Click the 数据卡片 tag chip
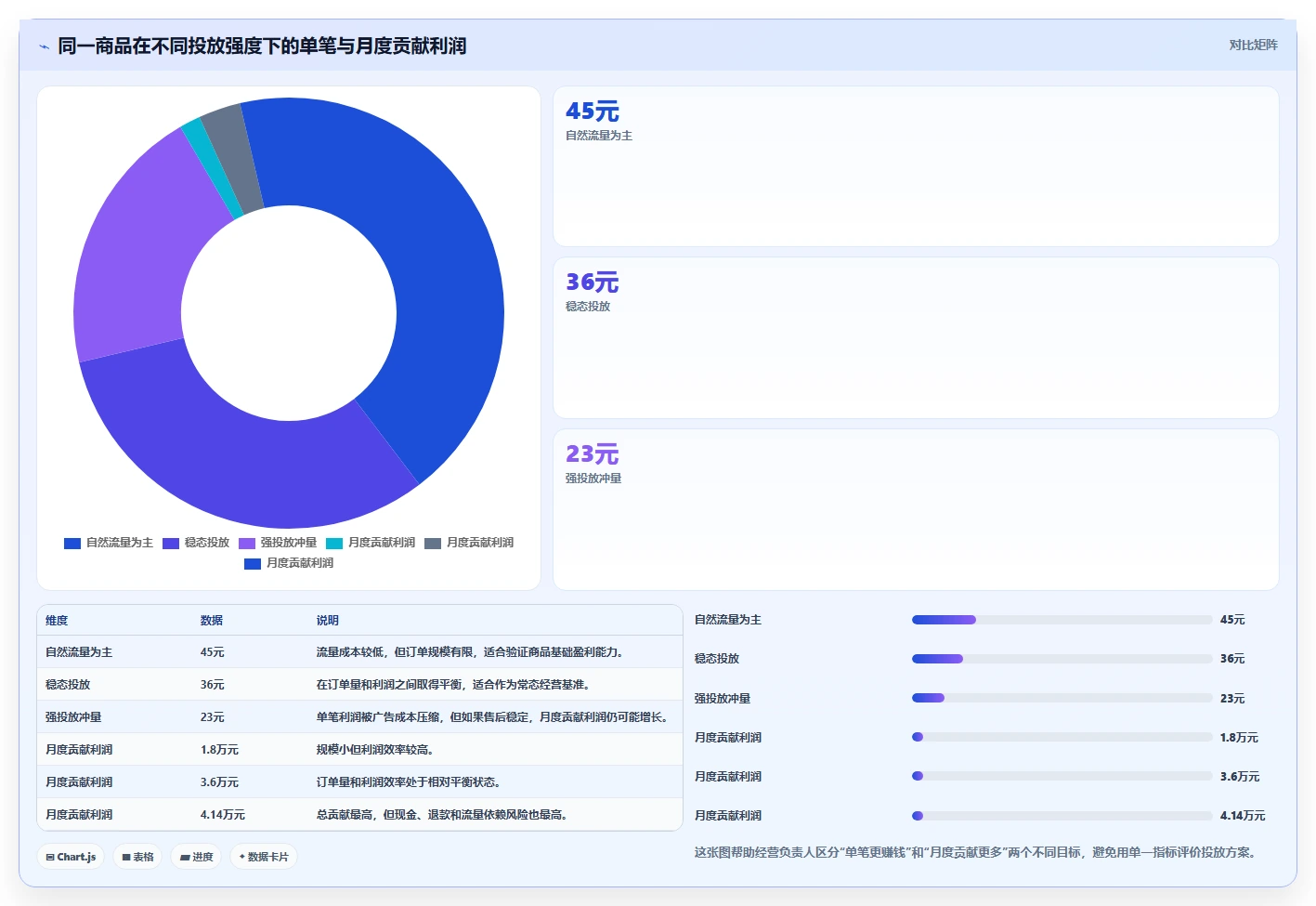 (x=264, y=857)
